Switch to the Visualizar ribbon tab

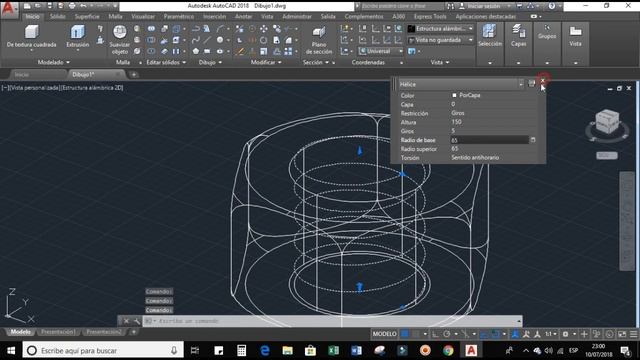[x=143, y=16]
